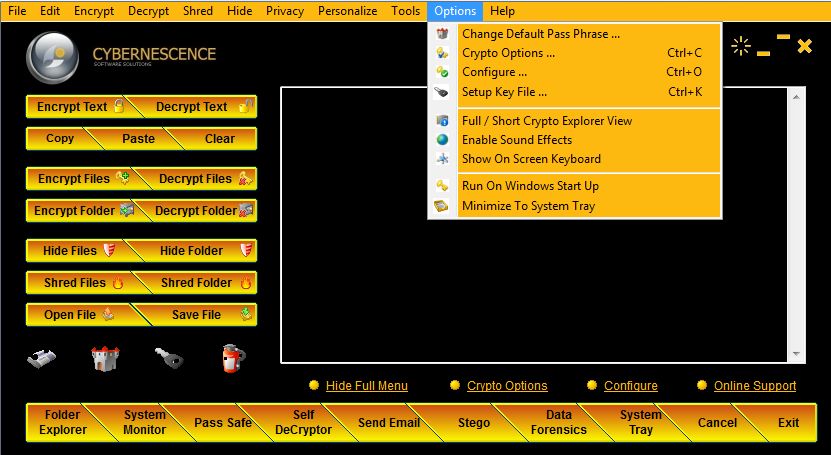Click the fire extinguisher icon
831x455 pixels.
point(233,358)
